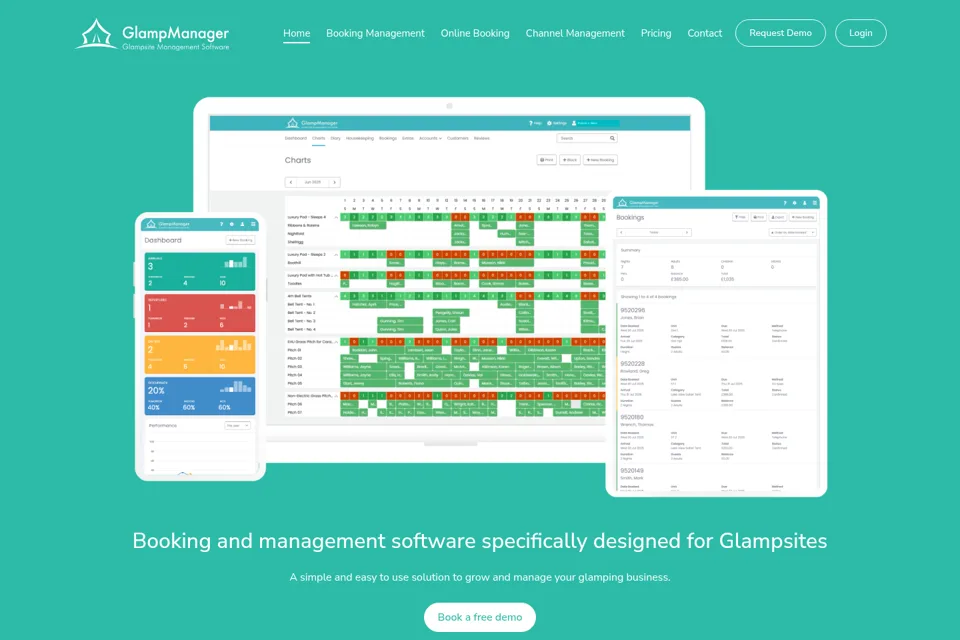Collapse the 4m Bell Tents group
Viewport: 960px width, 640px height.
click(336, 296)
